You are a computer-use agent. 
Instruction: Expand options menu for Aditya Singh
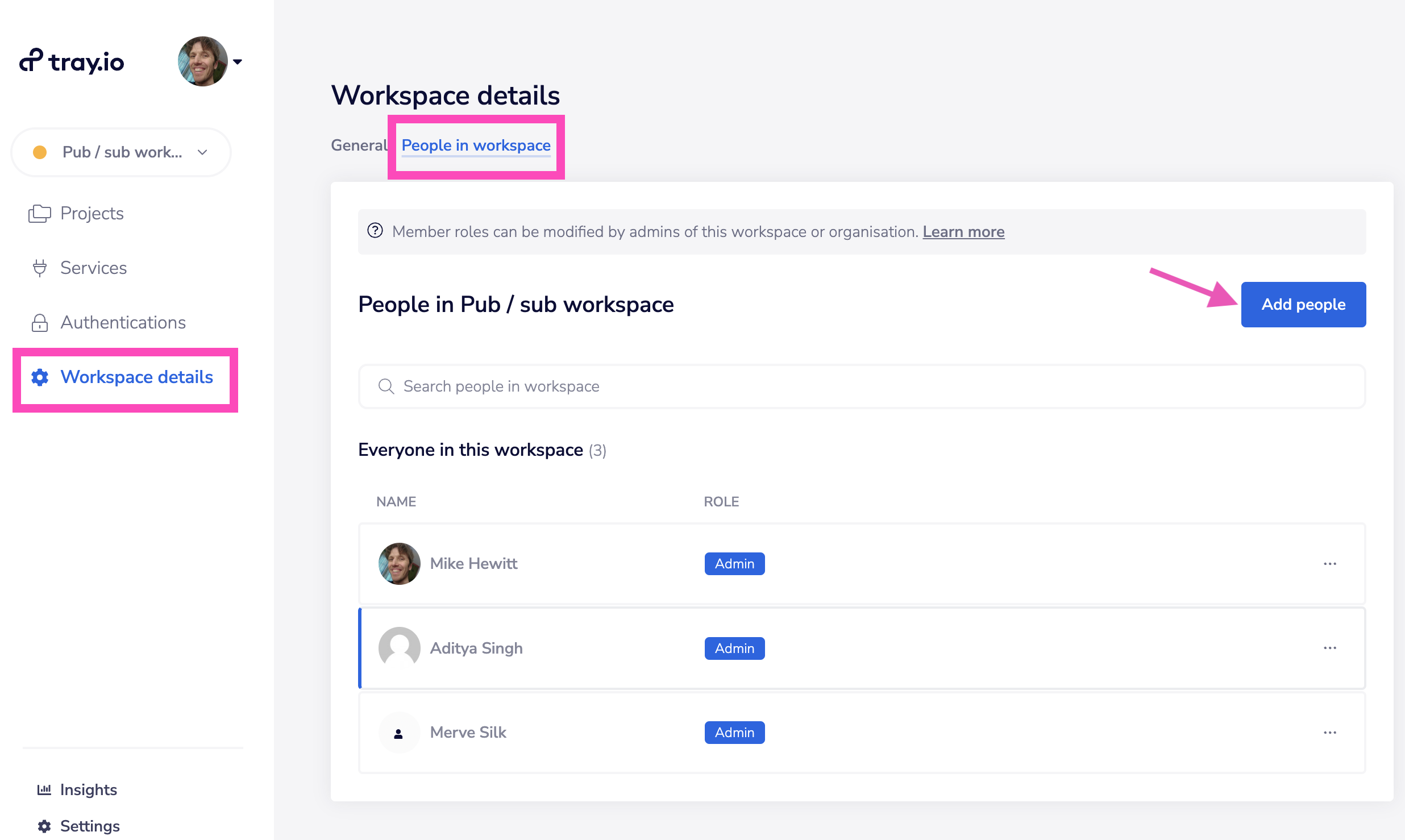tap(1330, 648)
